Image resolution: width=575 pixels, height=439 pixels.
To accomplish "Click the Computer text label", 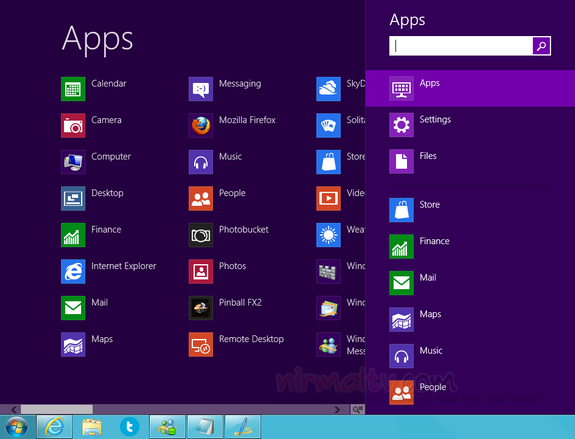I will [x=111, y=157].
